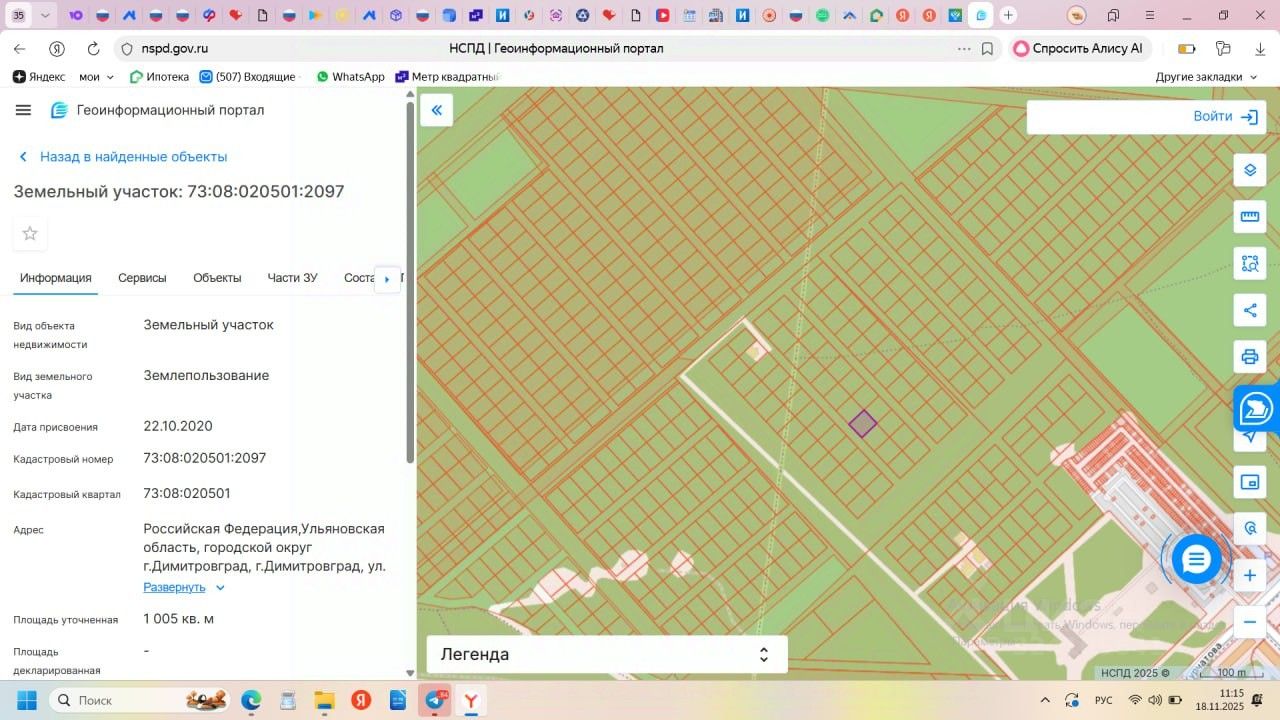Image resolution: width=1280 pixels, height=720 pixels.
Task: Go back with the browser back arrow
Action: 20,48
